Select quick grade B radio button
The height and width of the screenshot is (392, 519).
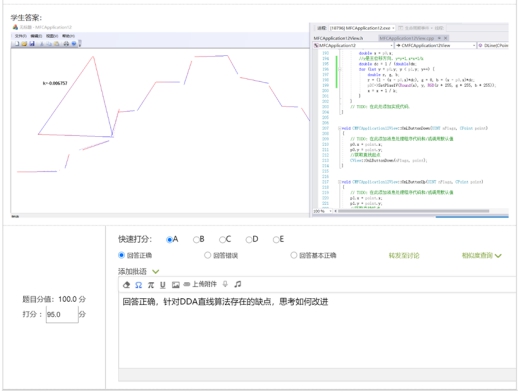point(196,240)
